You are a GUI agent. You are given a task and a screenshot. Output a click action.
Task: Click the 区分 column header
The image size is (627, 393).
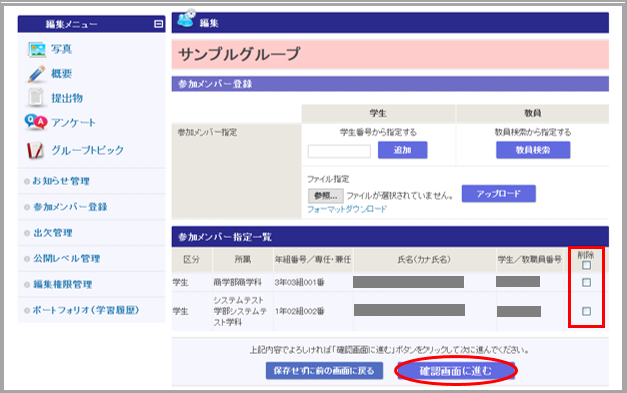point(191,259)
